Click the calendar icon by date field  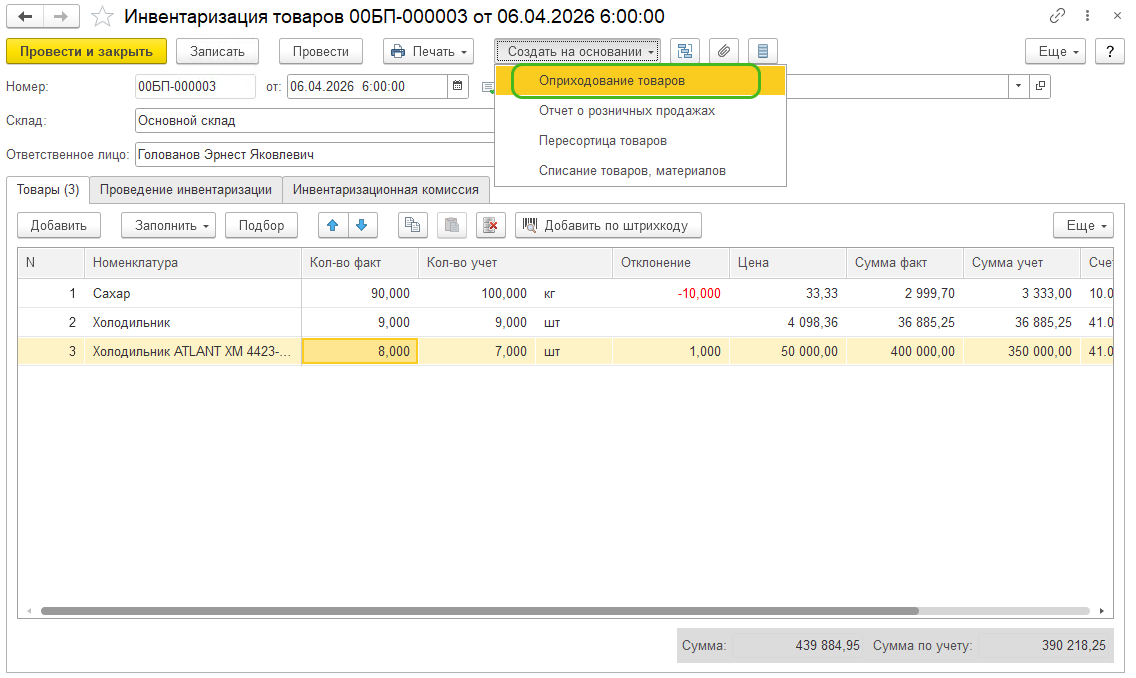click(x=458, y=87)
